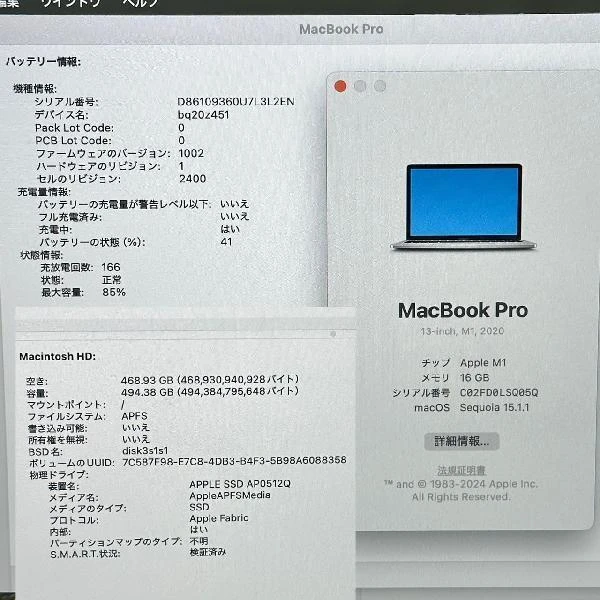This screenshot has width=600, height=600.
Task: Open the 詳細情報... button in About window
Action: coord(461,441)
